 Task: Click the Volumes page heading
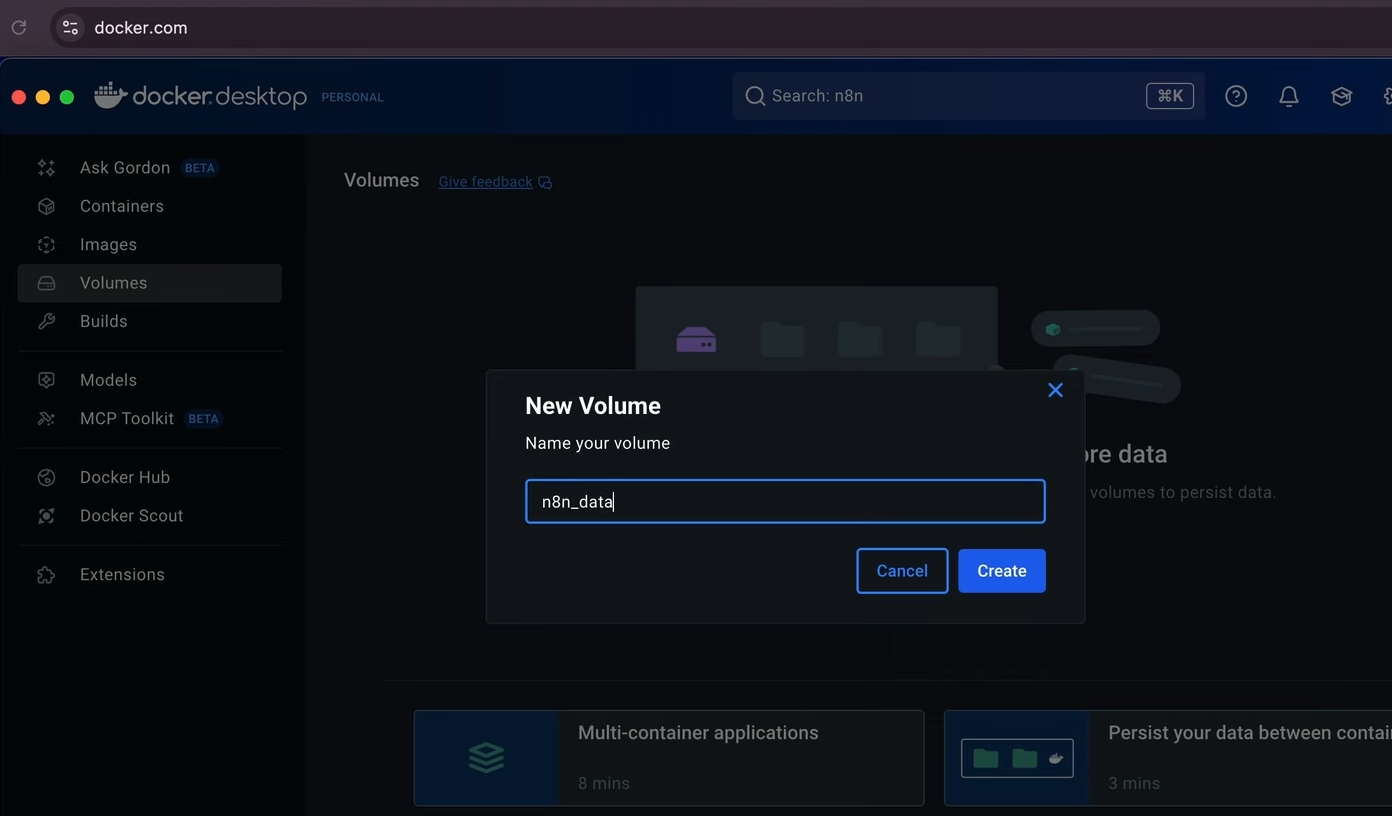coord(381,181)
